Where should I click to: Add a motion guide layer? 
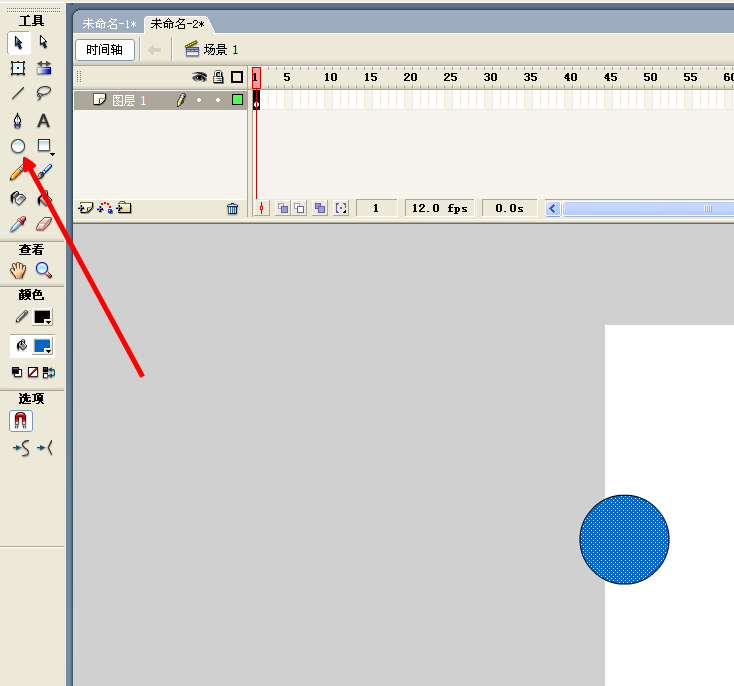coord(105,208)
